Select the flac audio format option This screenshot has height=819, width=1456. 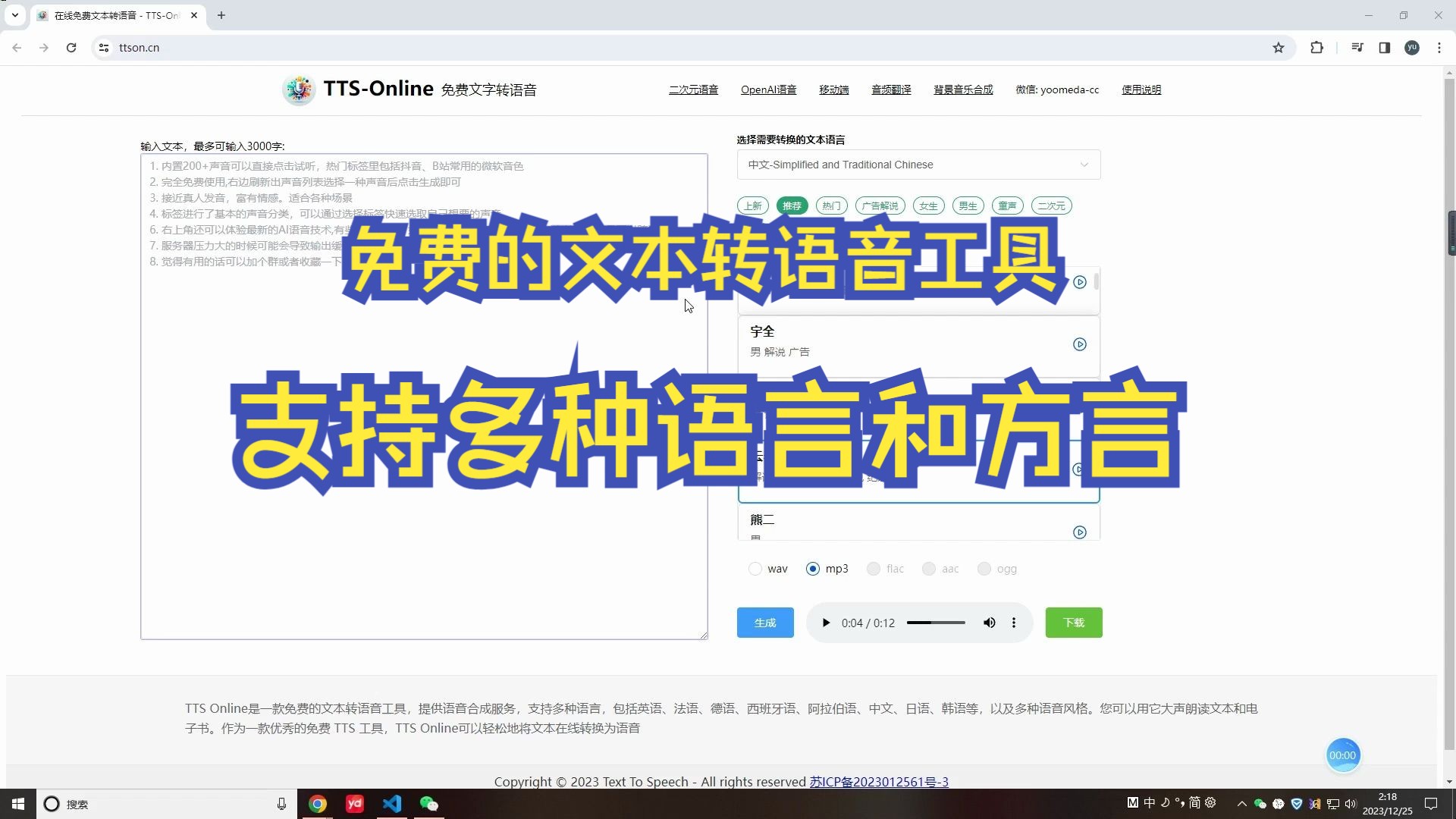873,568
